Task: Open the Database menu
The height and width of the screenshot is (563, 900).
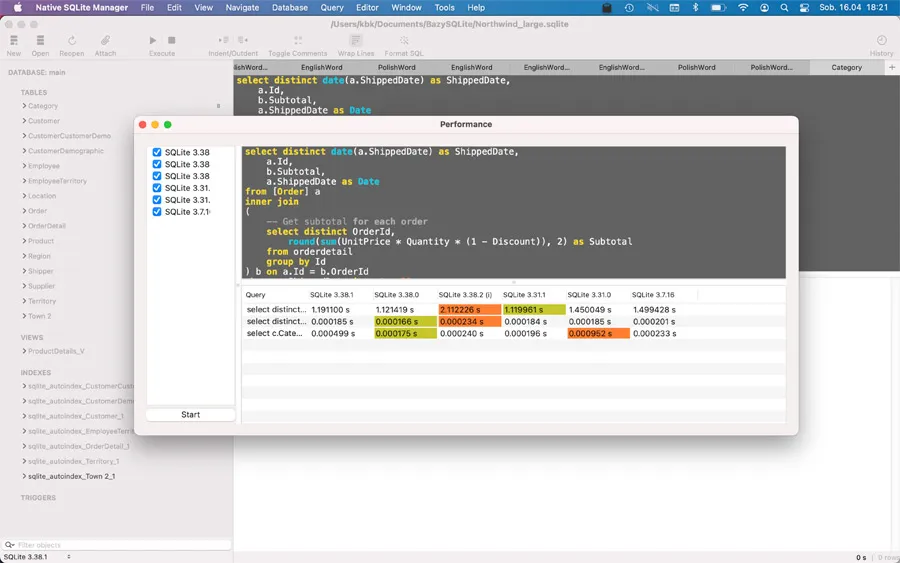Action: [x=290, y=7]
